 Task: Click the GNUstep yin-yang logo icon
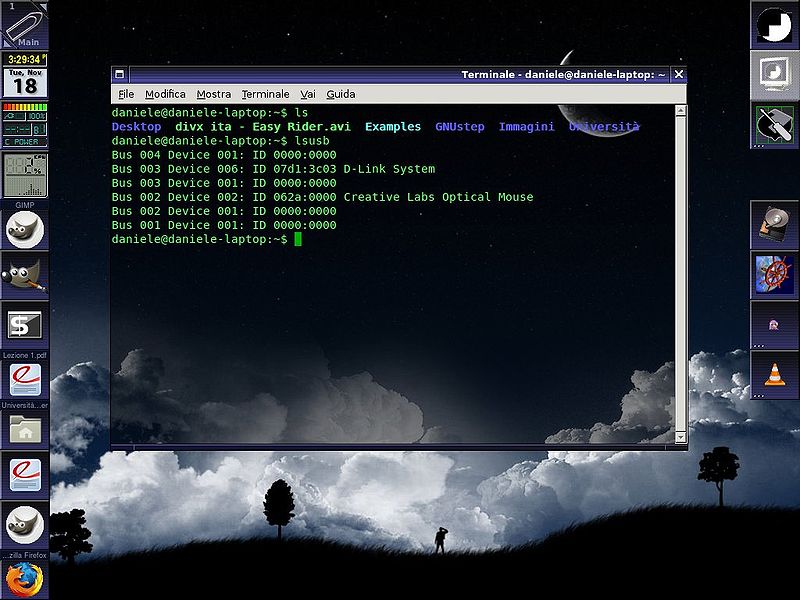774,25
